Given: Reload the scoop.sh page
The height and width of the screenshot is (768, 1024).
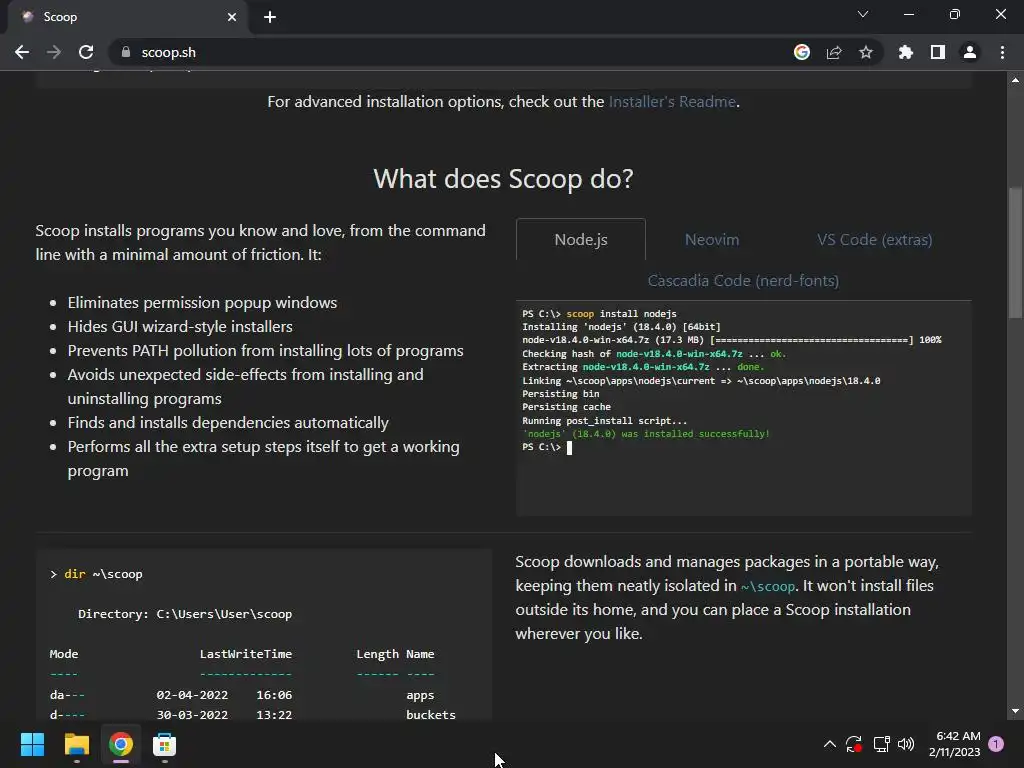Looking at the screenshot, I should point(86,52).
